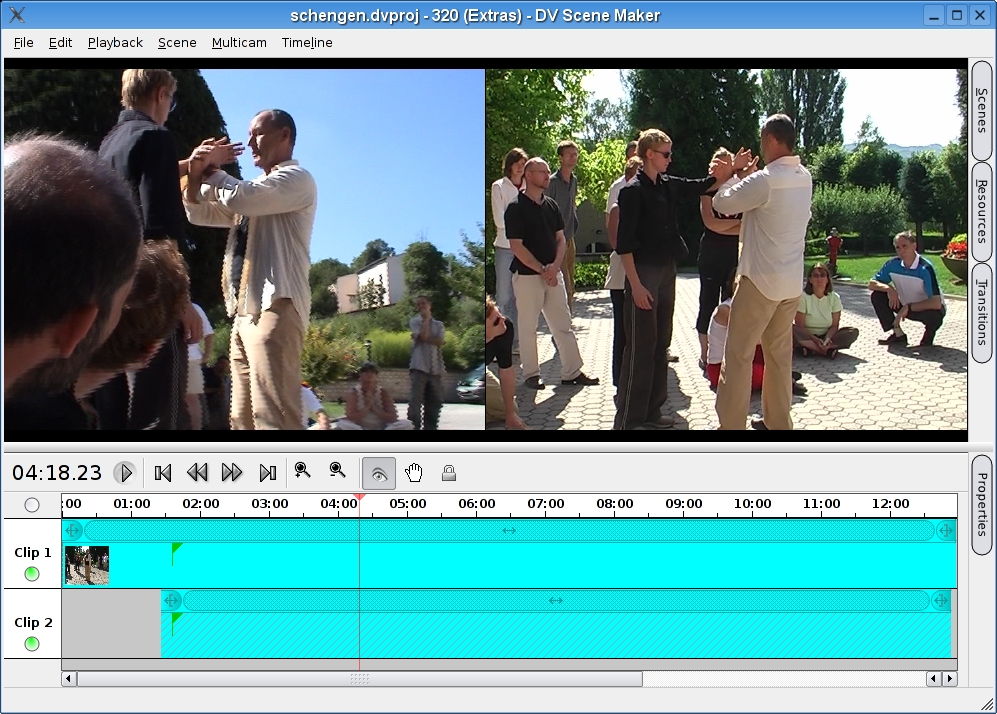The image size is (997, 714).
Task: Close the DV Scene Maker window
Action: (980, 15)
